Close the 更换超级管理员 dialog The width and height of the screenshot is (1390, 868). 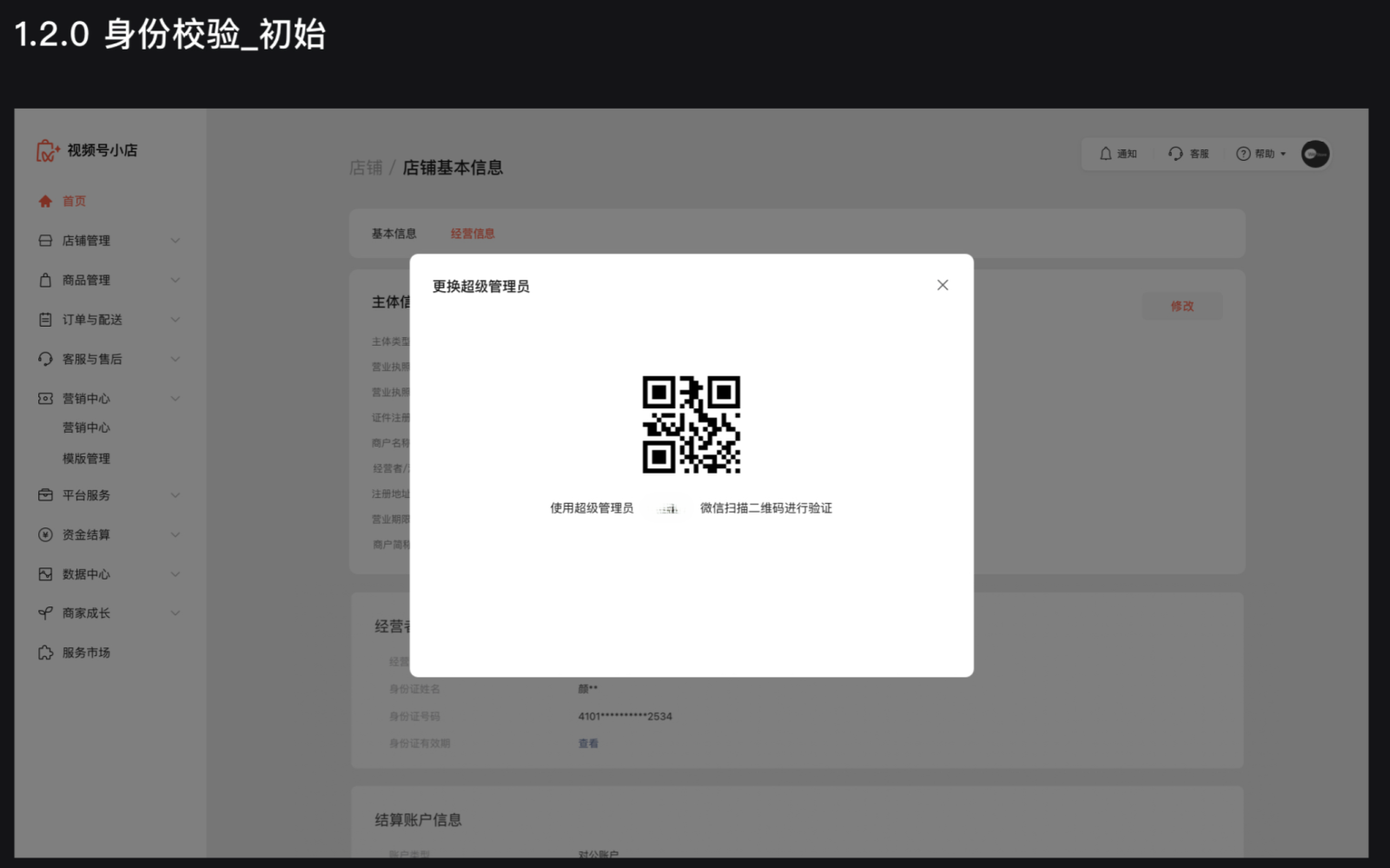[943, 285]
